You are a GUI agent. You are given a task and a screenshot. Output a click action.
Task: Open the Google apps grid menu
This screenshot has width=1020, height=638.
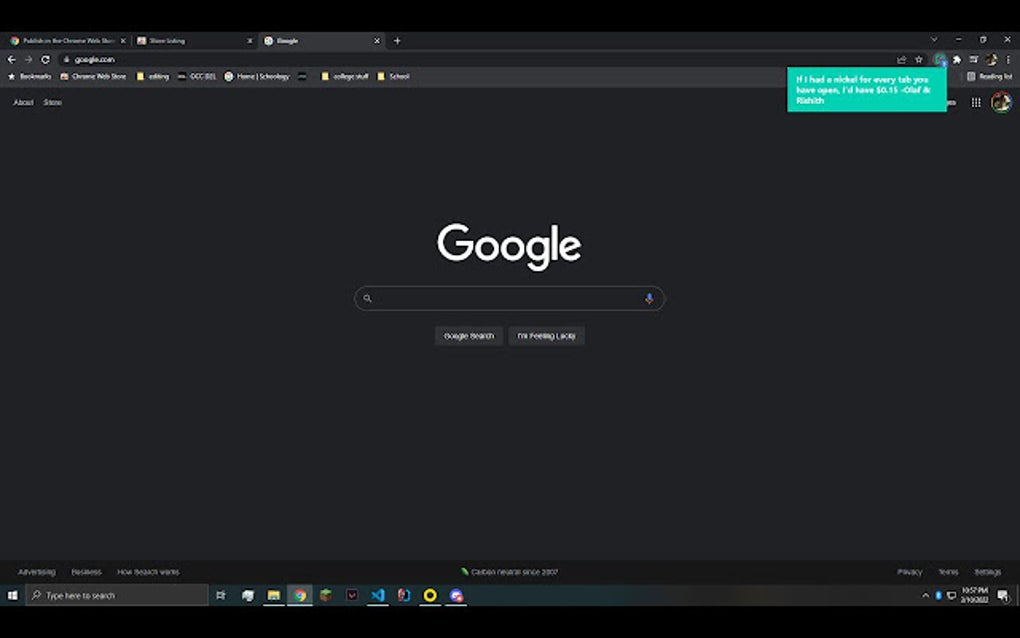tap(975, 102)
